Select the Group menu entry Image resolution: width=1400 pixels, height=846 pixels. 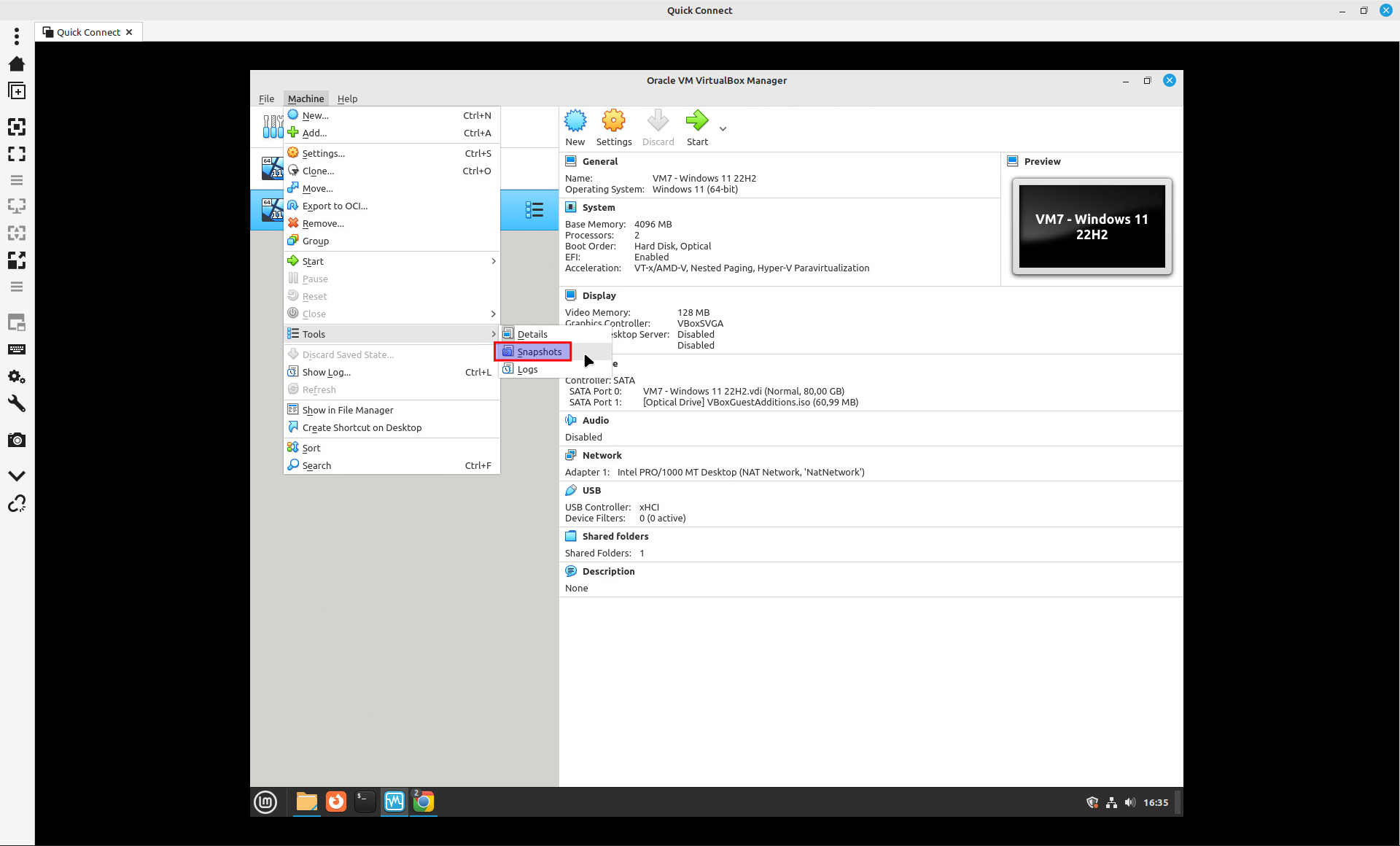[x=392, y=241]
